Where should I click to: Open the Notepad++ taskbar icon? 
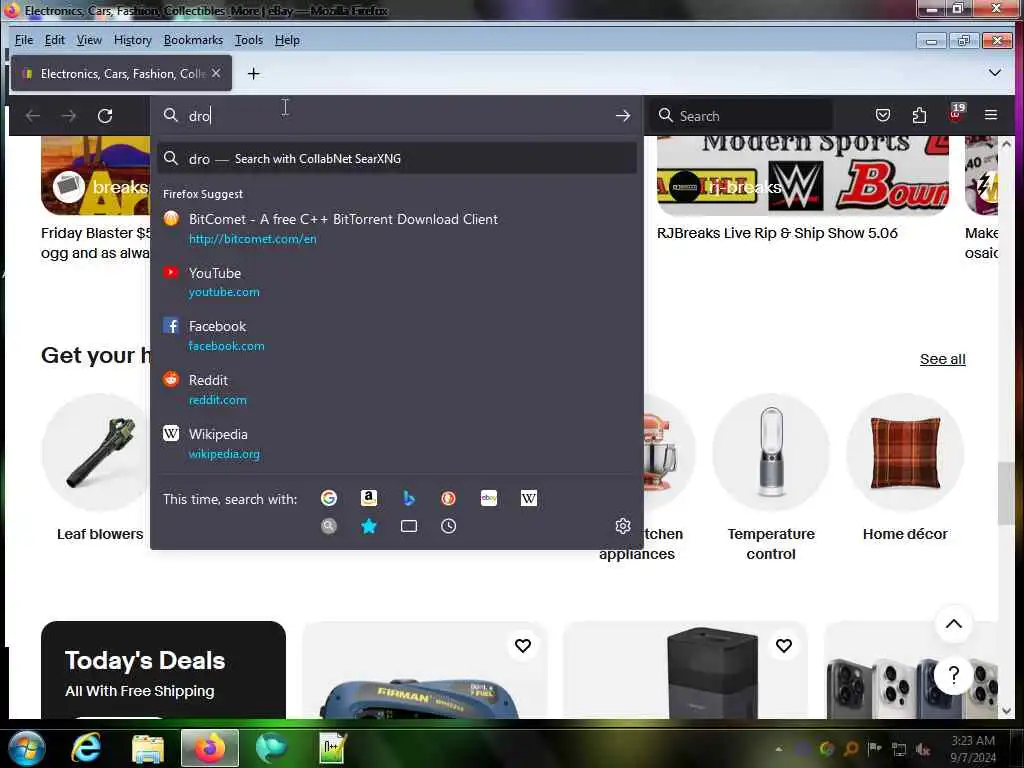pyautogui.click(x=332, y=748)
